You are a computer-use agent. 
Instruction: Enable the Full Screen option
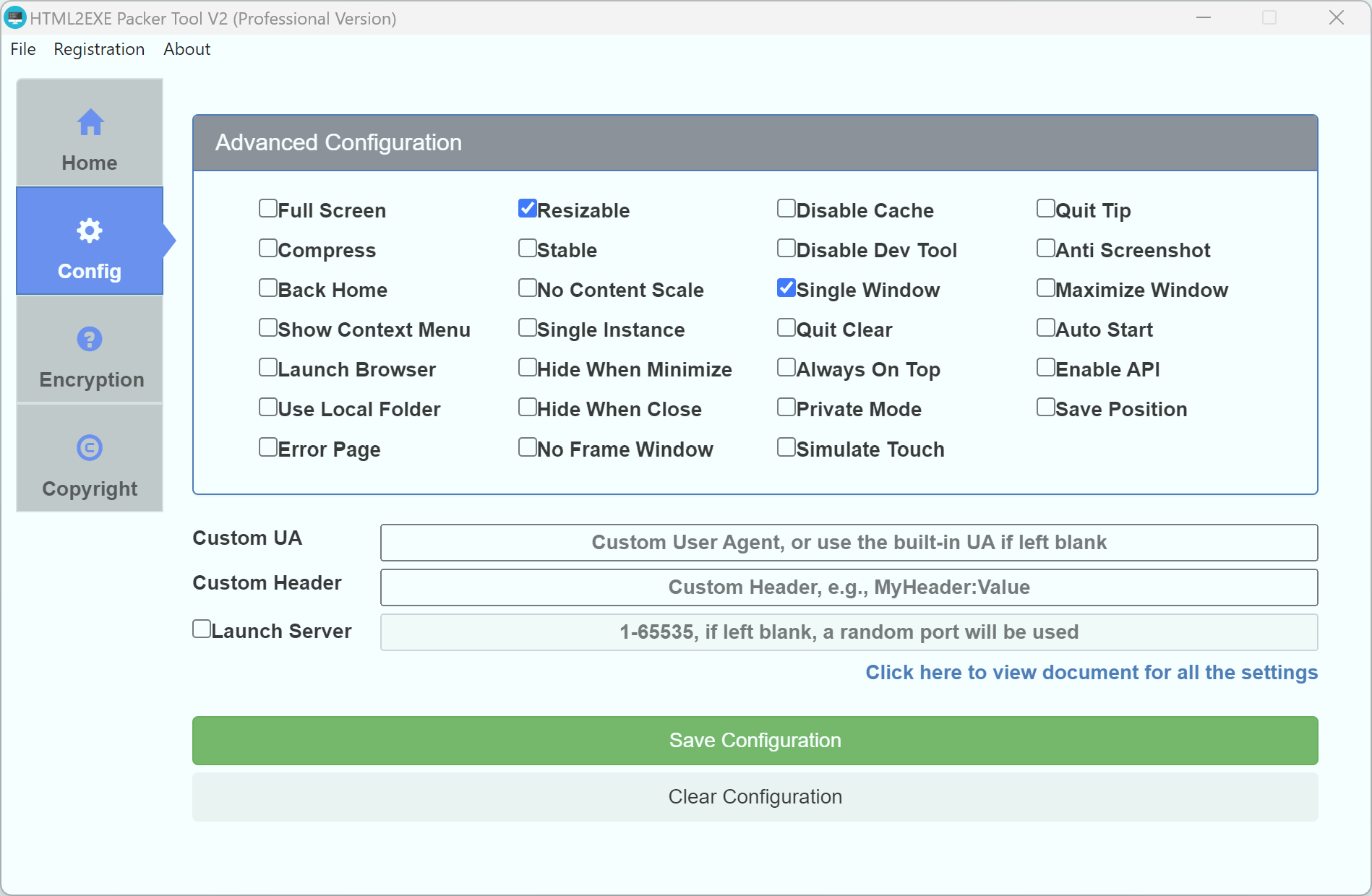(x=268, y=208)
